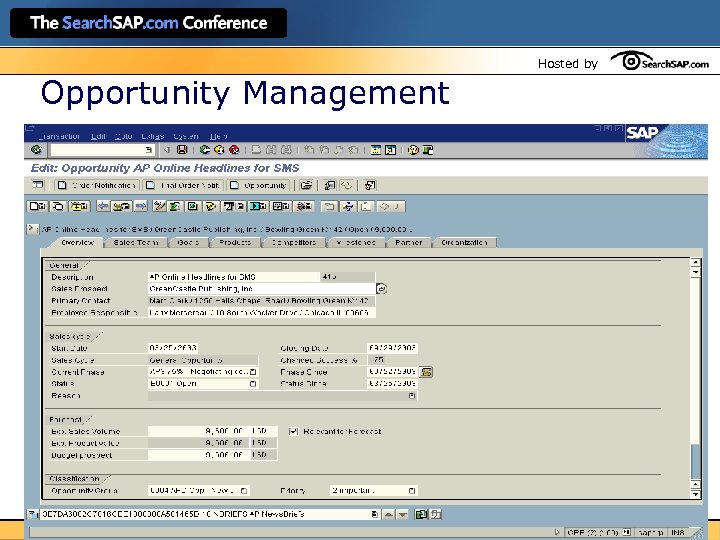Open the Status dropdown list

point(253,384)
